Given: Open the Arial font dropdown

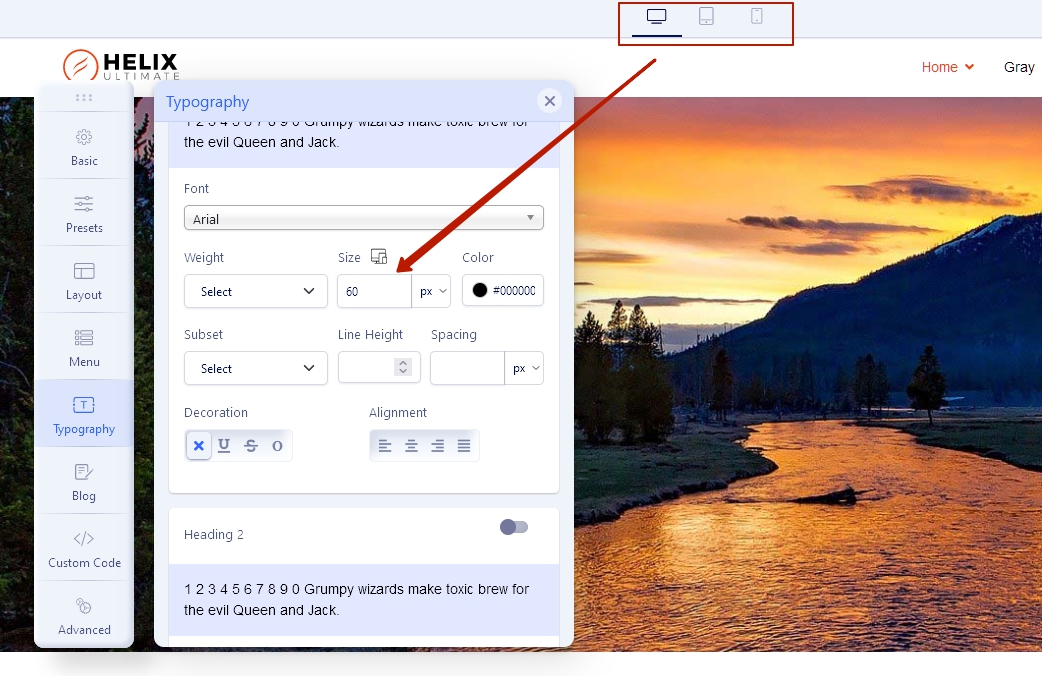Looking at the screenshot, I should coord(363,218).
